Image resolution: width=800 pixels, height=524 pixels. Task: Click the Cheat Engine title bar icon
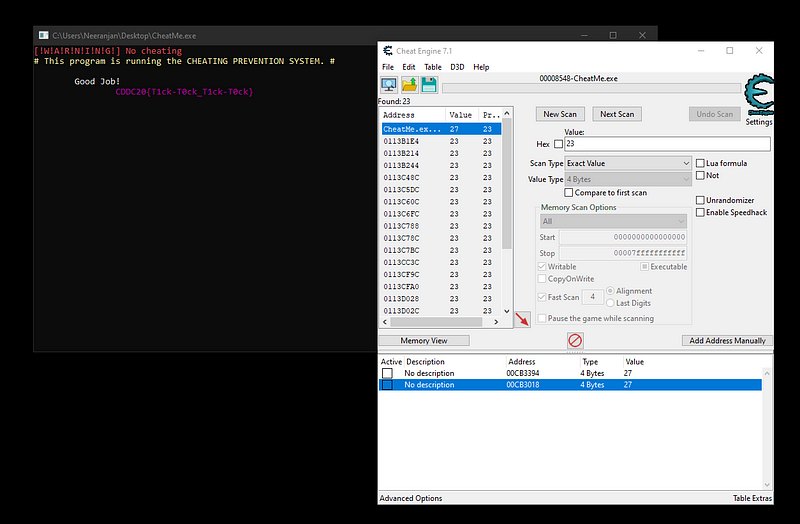(x=388, y=51)
